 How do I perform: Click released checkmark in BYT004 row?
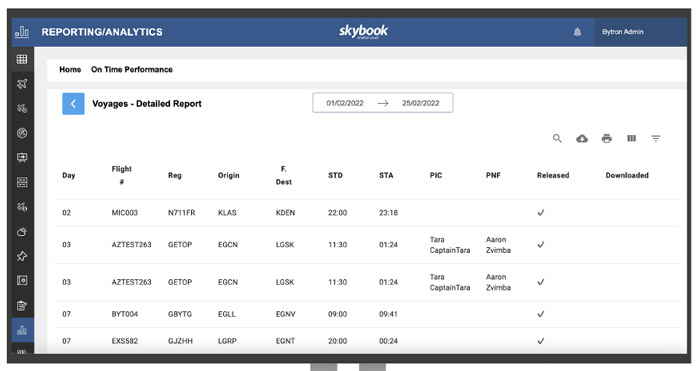[x=541, y=314]
